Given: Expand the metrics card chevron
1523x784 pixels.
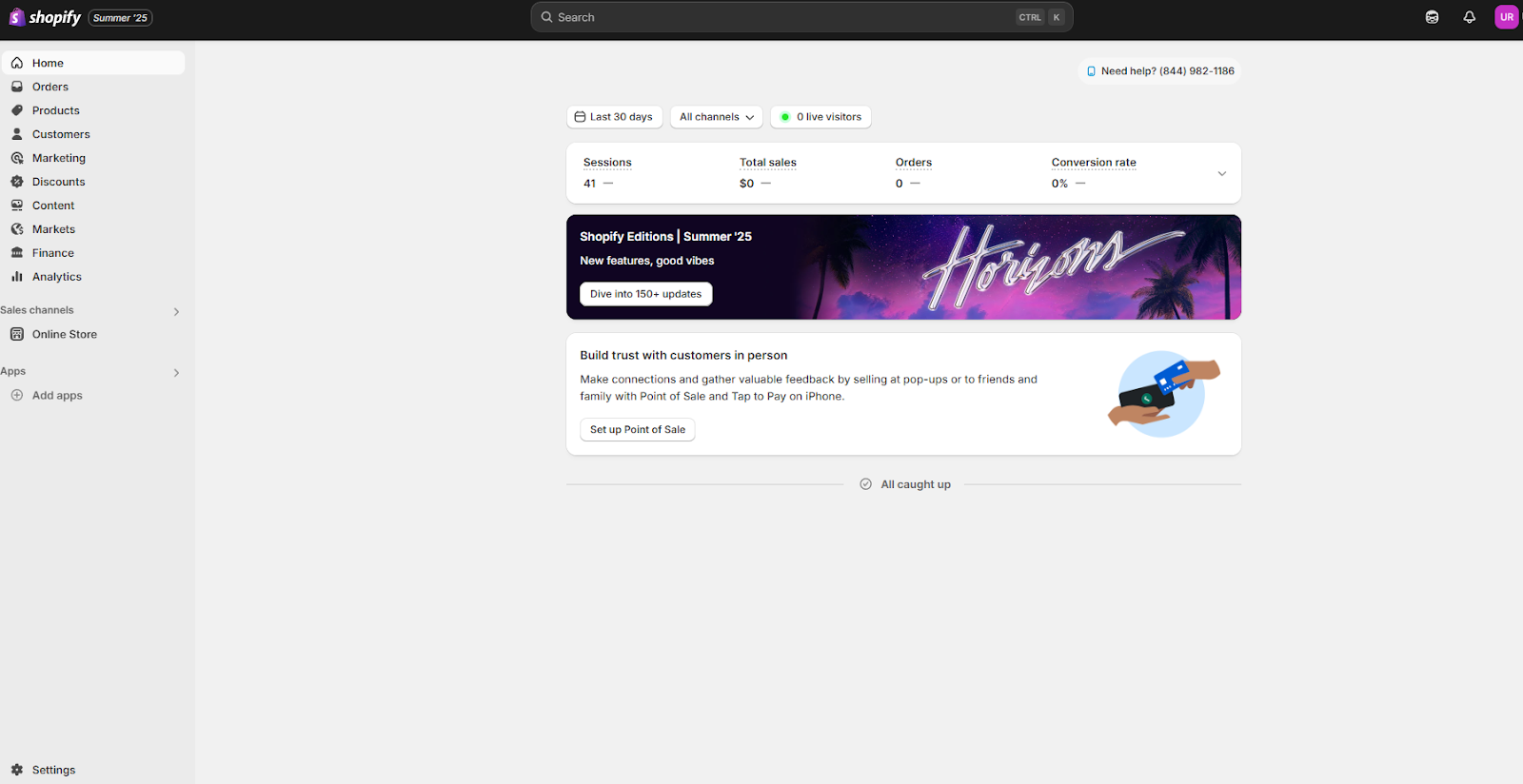Looking at the screenshot, I should click(1222, 173).
